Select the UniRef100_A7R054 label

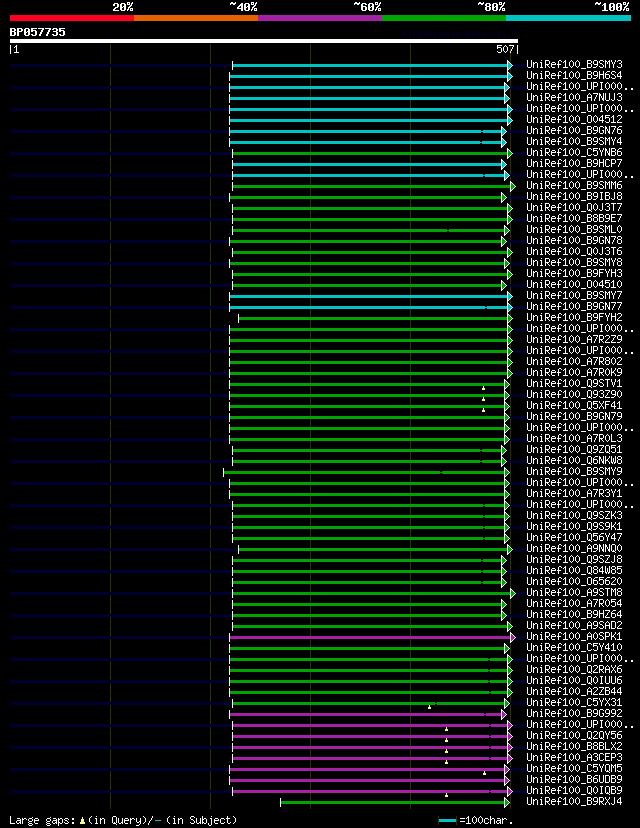[574, 603]
